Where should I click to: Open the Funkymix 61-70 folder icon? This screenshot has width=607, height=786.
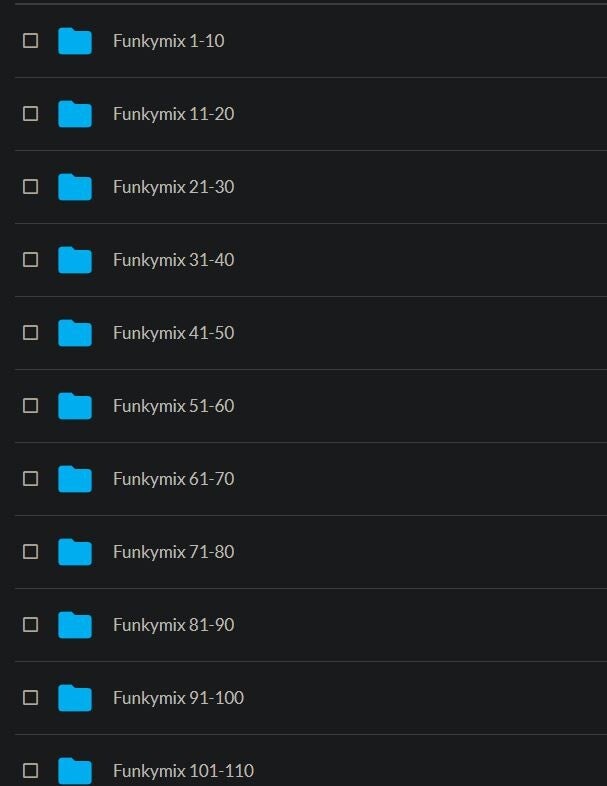[x=75, y=479]
